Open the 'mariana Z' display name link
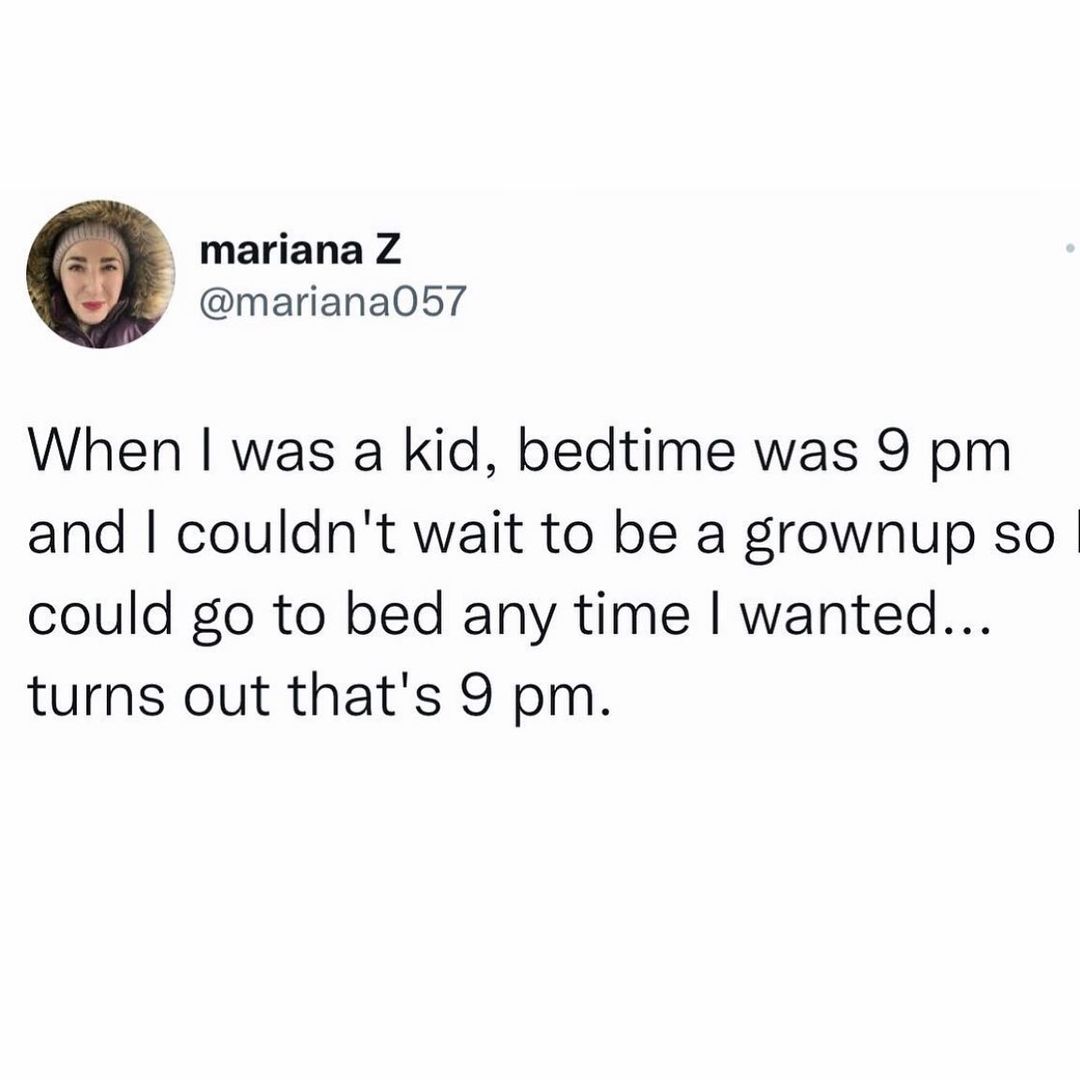The height and width of the screenshot is (1080, 1080). click(300, 250)
